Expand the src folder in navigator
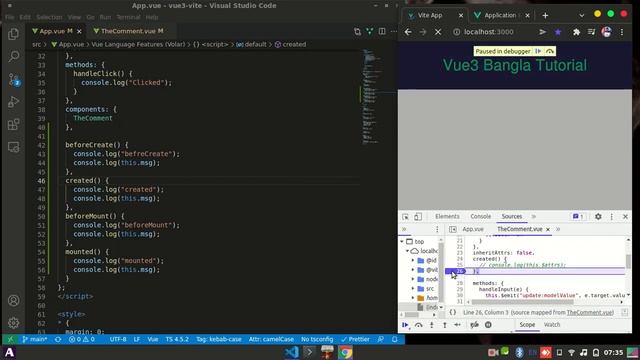The width and height of the screenshot is (640, 360). click(x=413, y=289)
